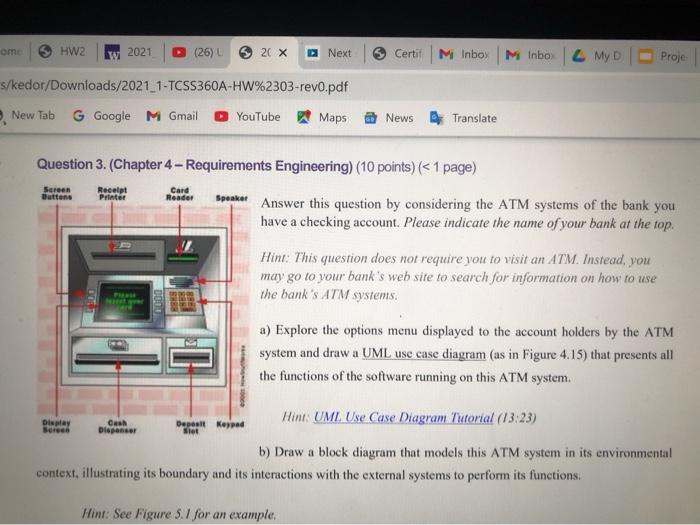Click the globe icon on the HW2 tab
The width and height of the screenshot is (700, 525).
45,51
